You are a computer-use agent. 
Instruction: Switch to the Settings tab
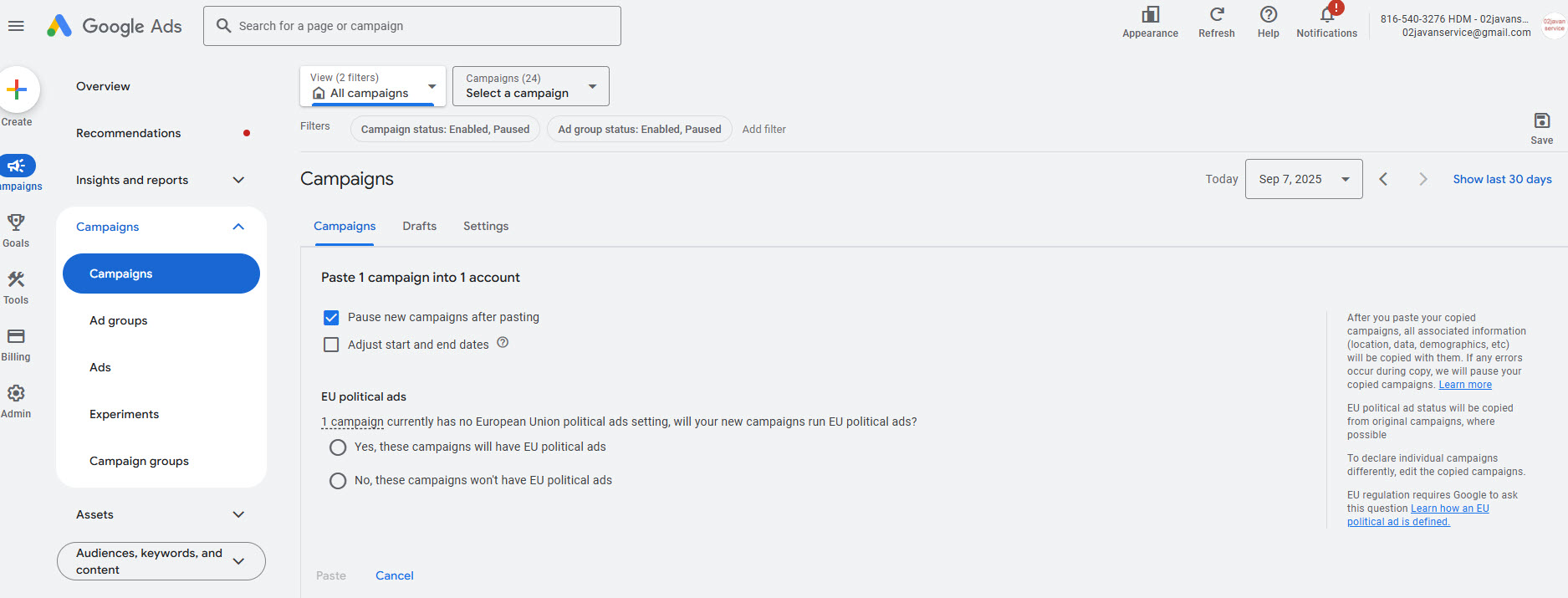pos(486,226)
